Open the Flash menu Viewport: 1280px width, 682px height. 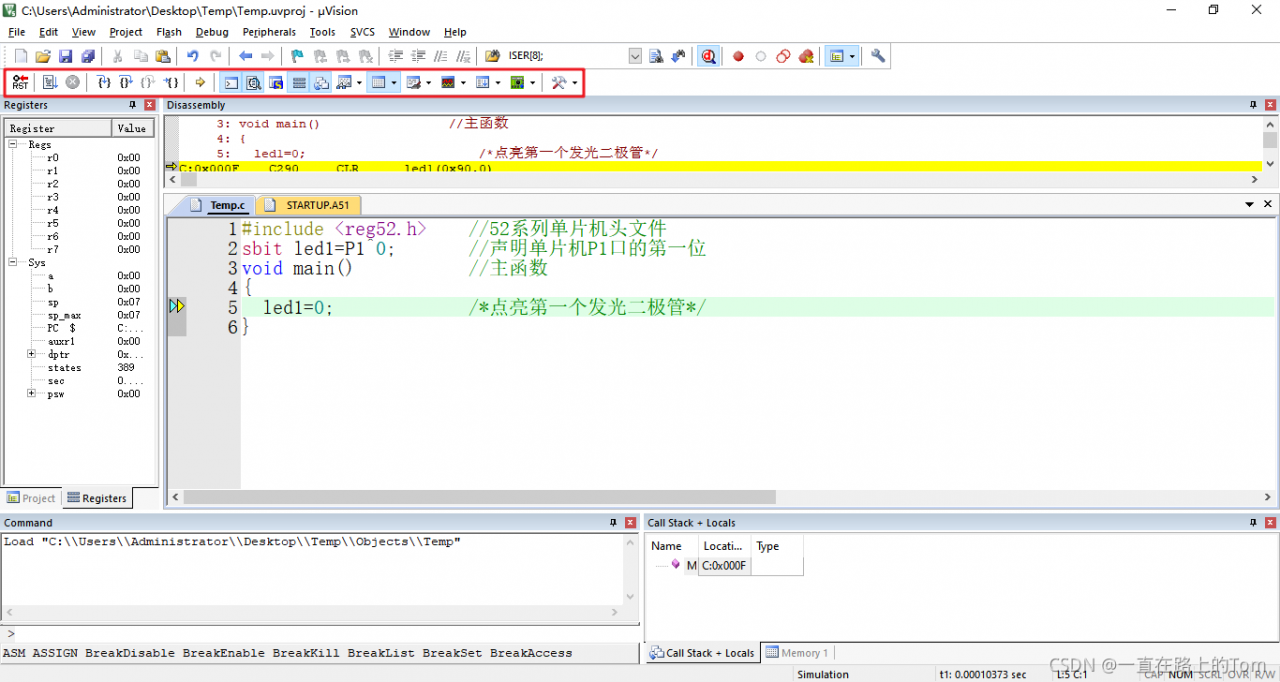[x=169, y=32]
